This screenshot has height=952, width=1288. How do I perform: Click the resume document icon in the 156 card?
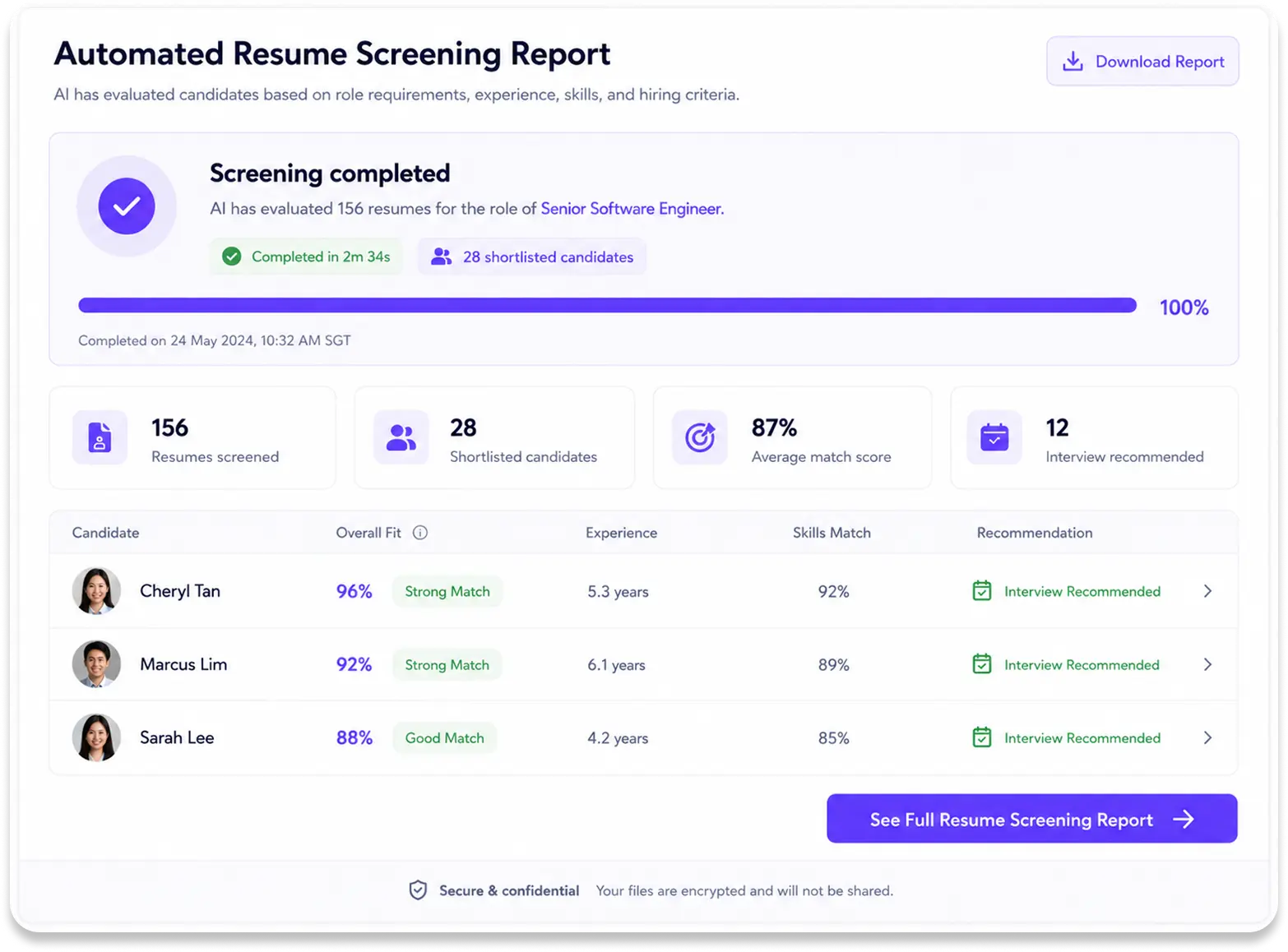(100, 437)
